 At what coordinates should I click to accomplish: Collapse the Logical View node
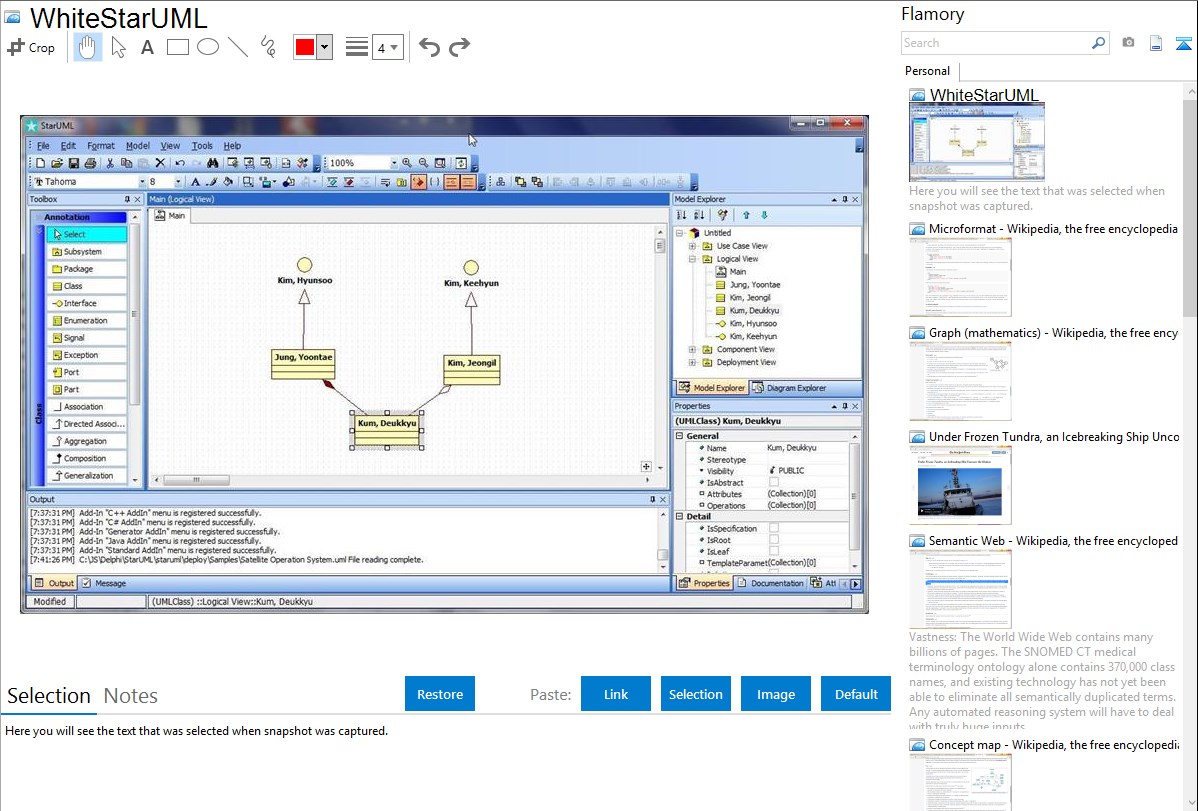click(x=692, y=259)
